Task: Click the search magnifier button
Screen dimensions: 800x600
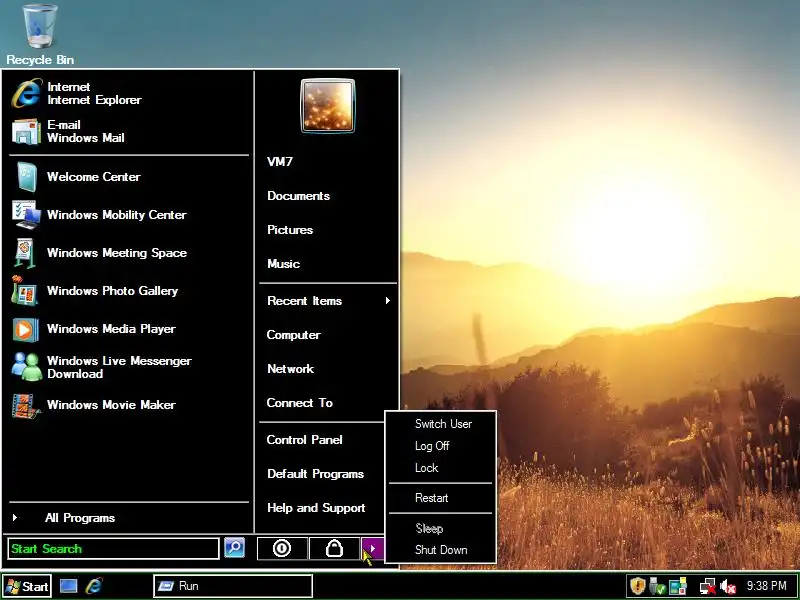Action: tap(234, 548)
